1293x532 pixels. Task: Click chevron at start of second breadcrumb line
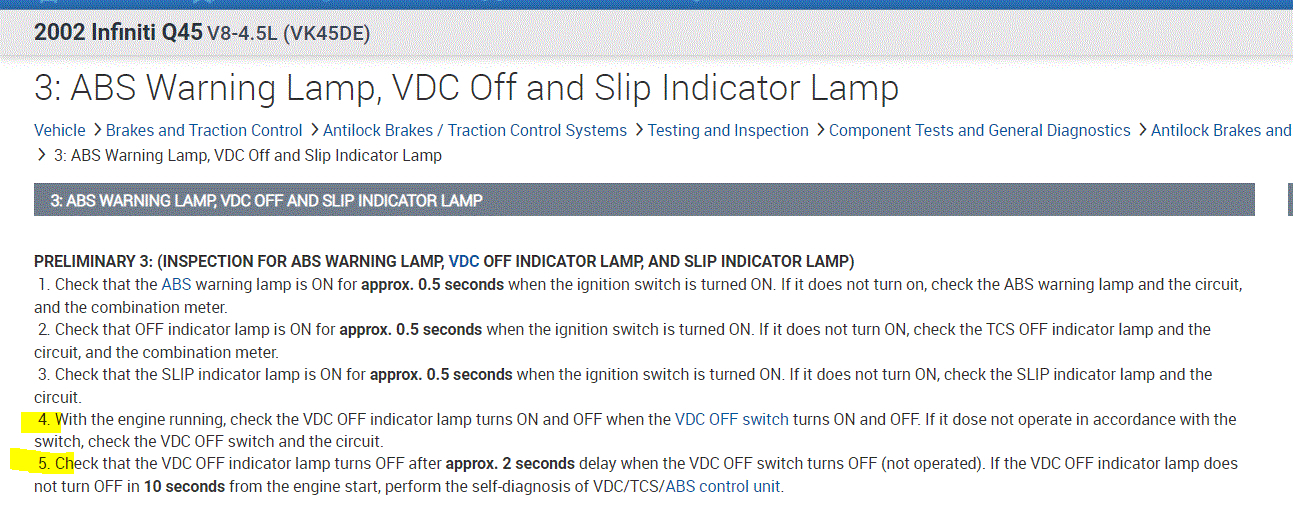(x=41, y=155)
